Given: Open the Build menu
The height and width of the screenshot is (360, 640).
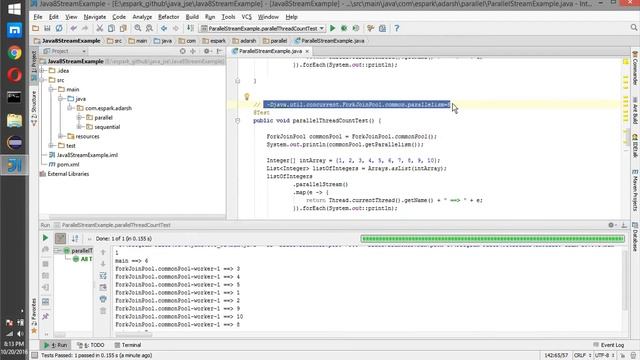Looking at the screenshot, I should click(192, 17).
